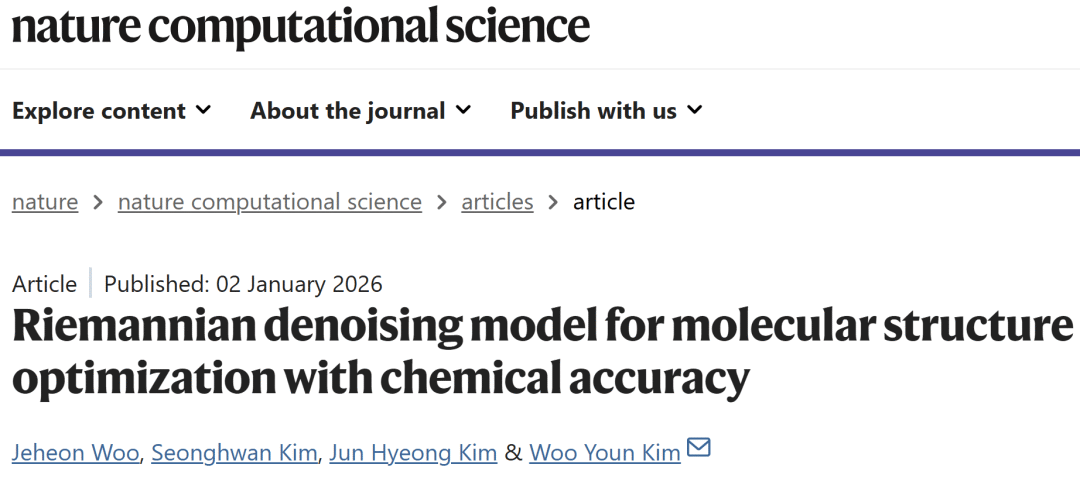Click the arrow separator after nature breadcrumb
Image resolution: width=1080 pixels, height=495 pixels.
pyautogui.click(x=98, y=202)
